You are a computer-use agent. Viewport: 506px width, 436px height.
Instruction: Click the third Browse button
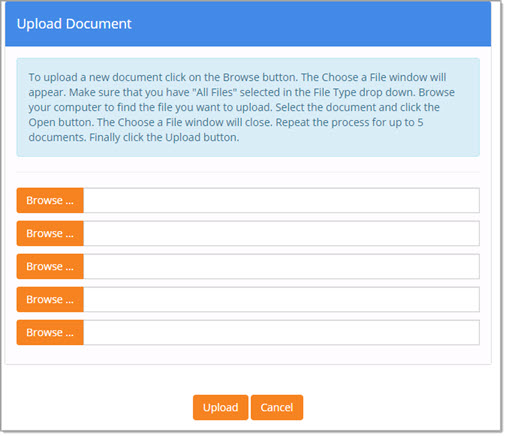click(x=50, y=266)
